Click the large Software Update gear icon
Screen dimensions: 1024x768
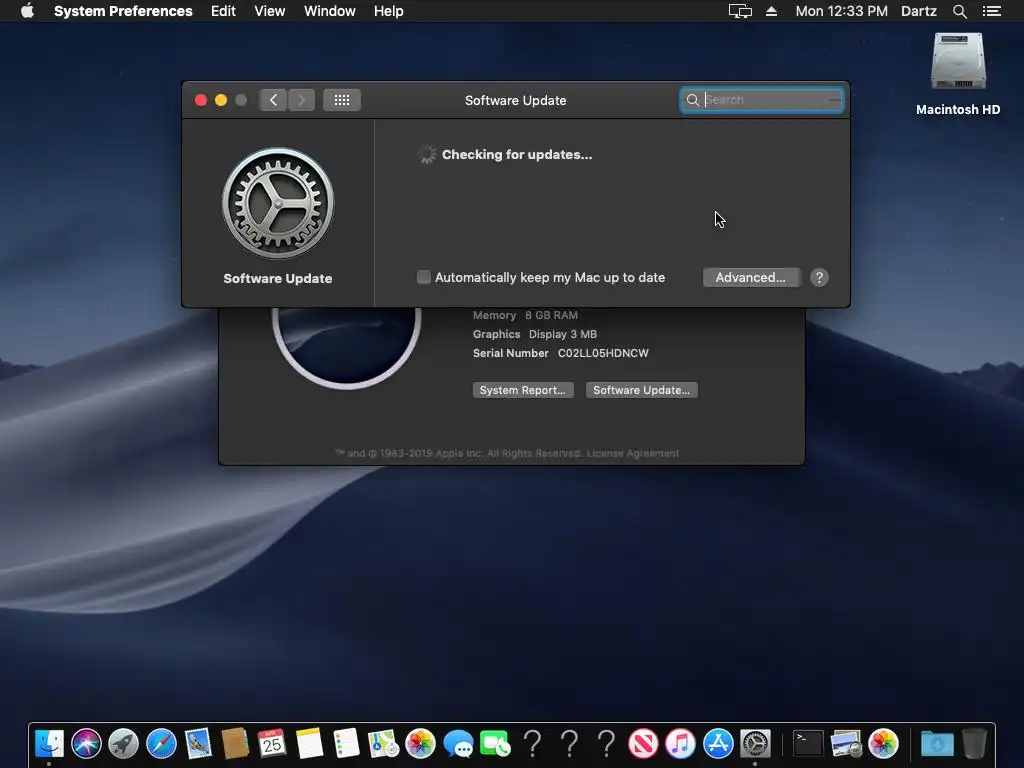[x=278, y=203]
